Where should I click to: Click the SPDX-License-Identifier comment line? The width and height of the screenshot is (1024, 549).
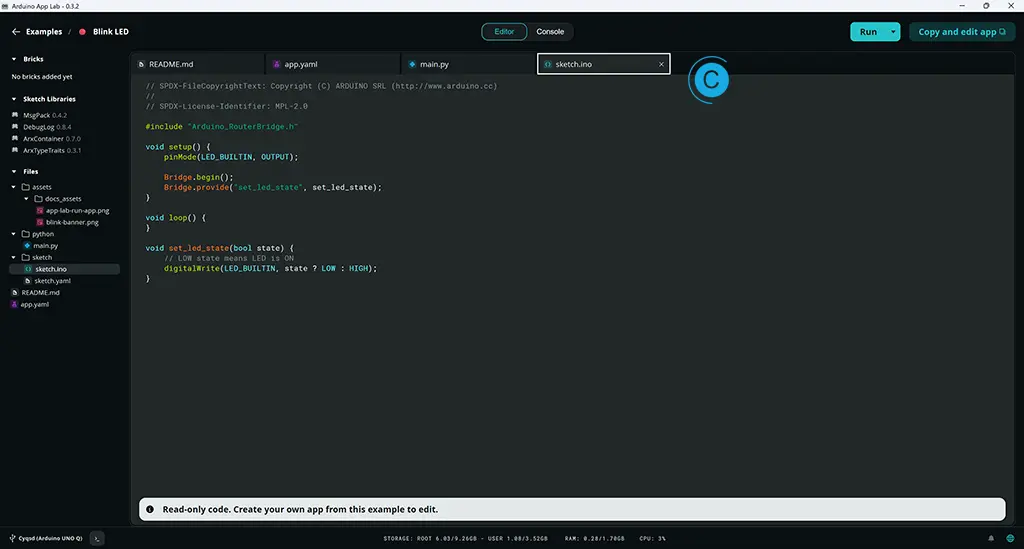(227, 106)
